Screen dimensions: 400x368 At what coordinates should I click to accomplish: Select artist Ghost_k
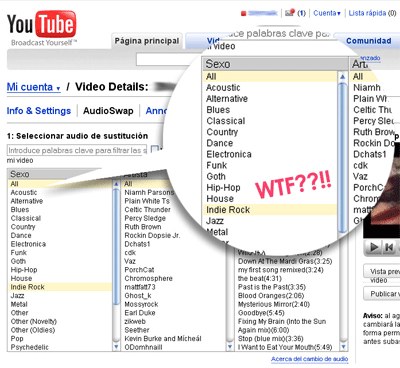tap(138, 296)
